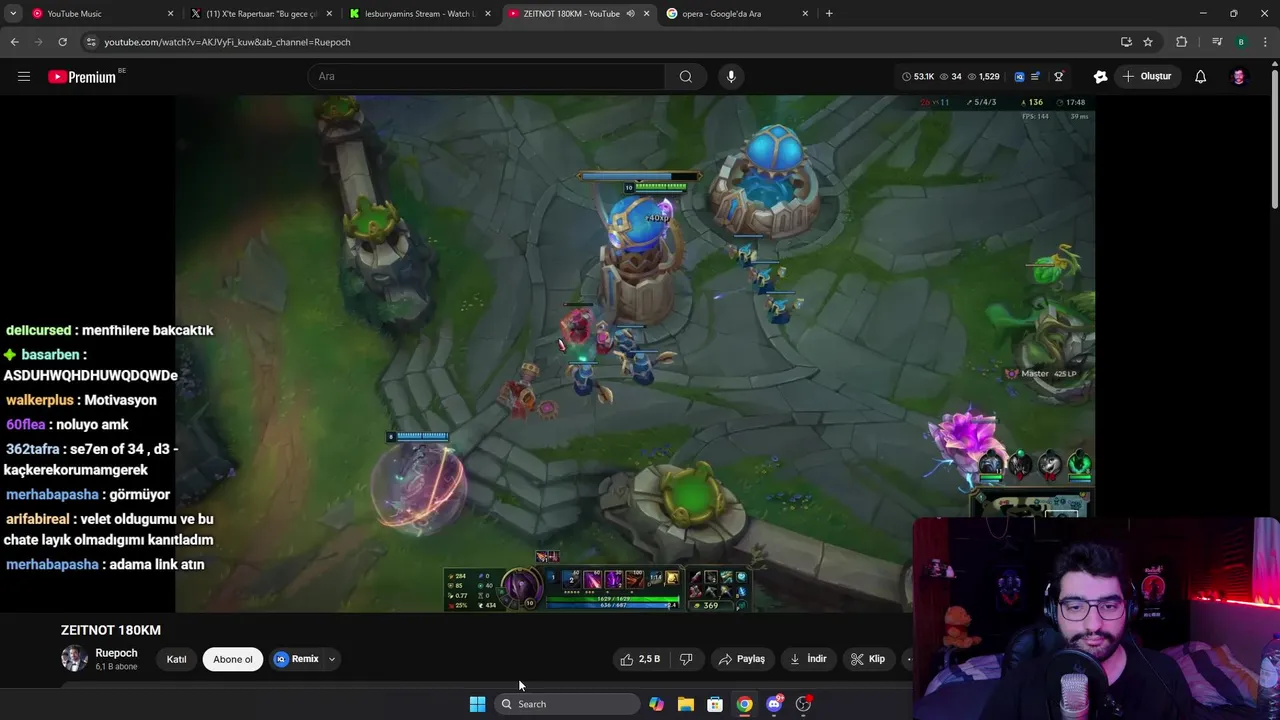
Task: Click the video player to pause
Action: pyautogui.click(x=635, y=353)
